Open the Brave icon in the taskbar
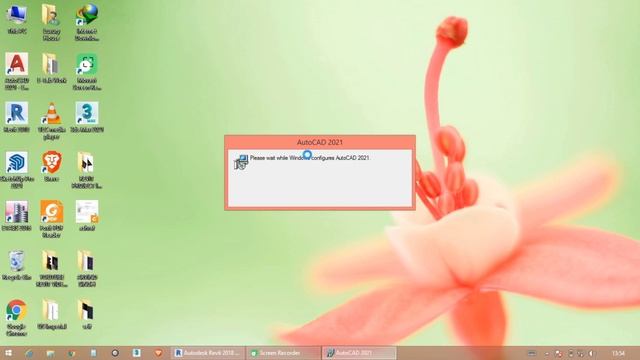 pyautogui.click(x=158, y=353)
